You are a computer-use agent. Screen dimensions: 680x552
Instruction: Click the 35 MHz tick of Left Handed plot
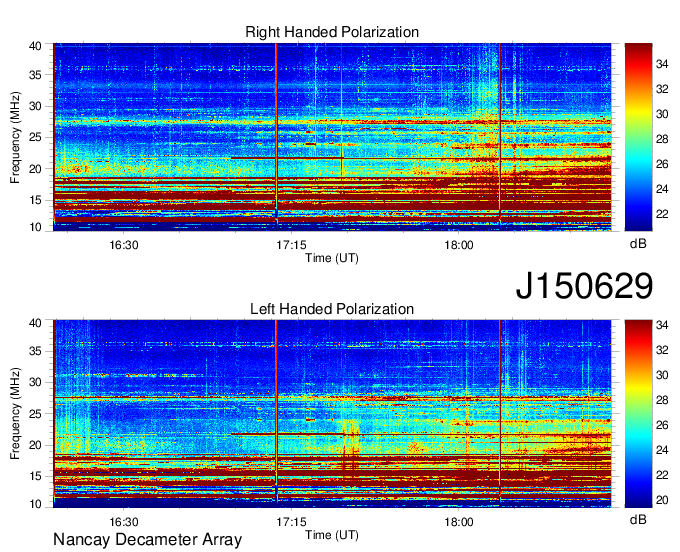pyautogui.click(x=35, y=351)
